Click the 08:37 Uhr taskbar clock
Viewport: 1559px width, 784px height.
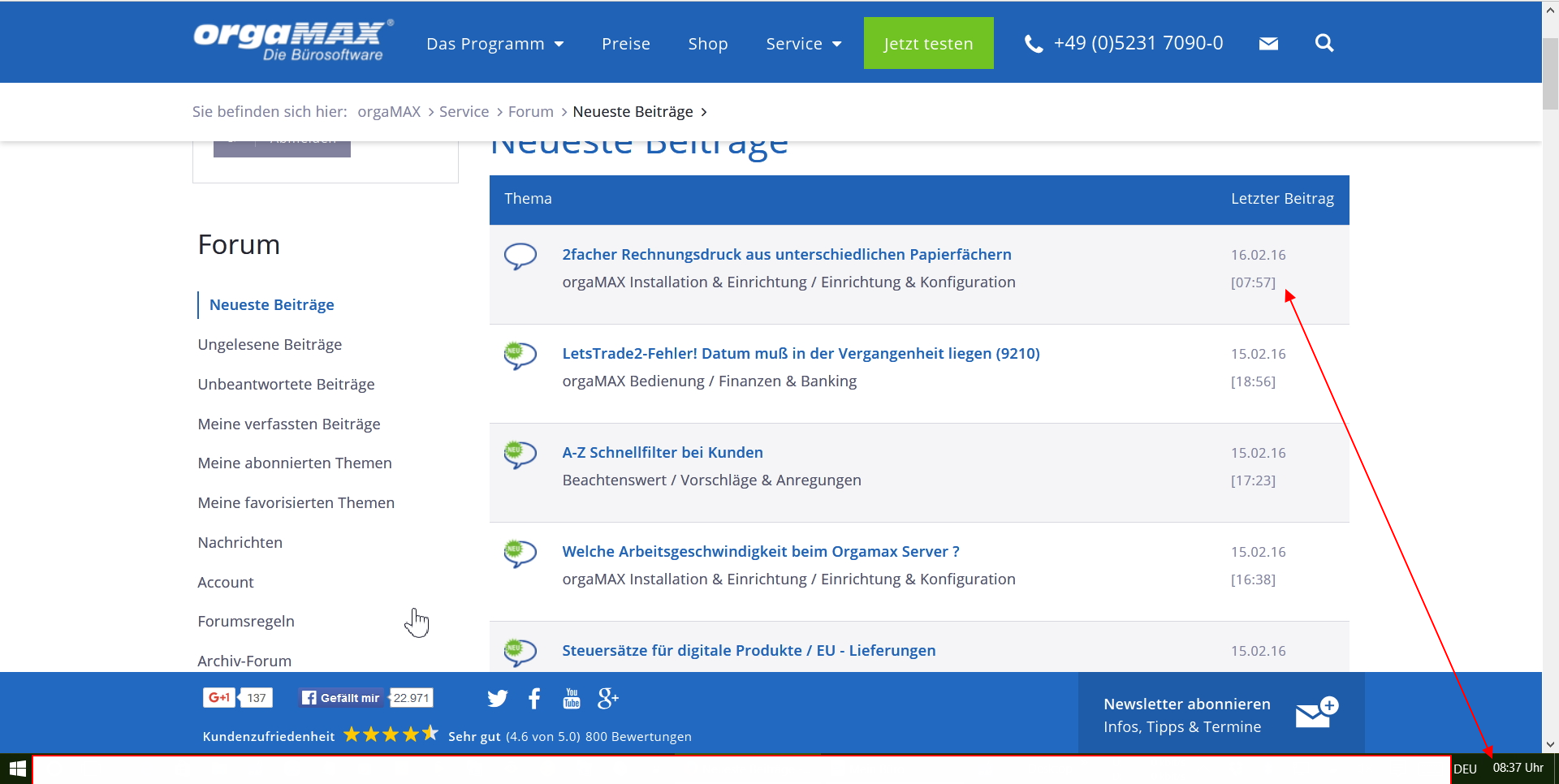(1518, 768)
